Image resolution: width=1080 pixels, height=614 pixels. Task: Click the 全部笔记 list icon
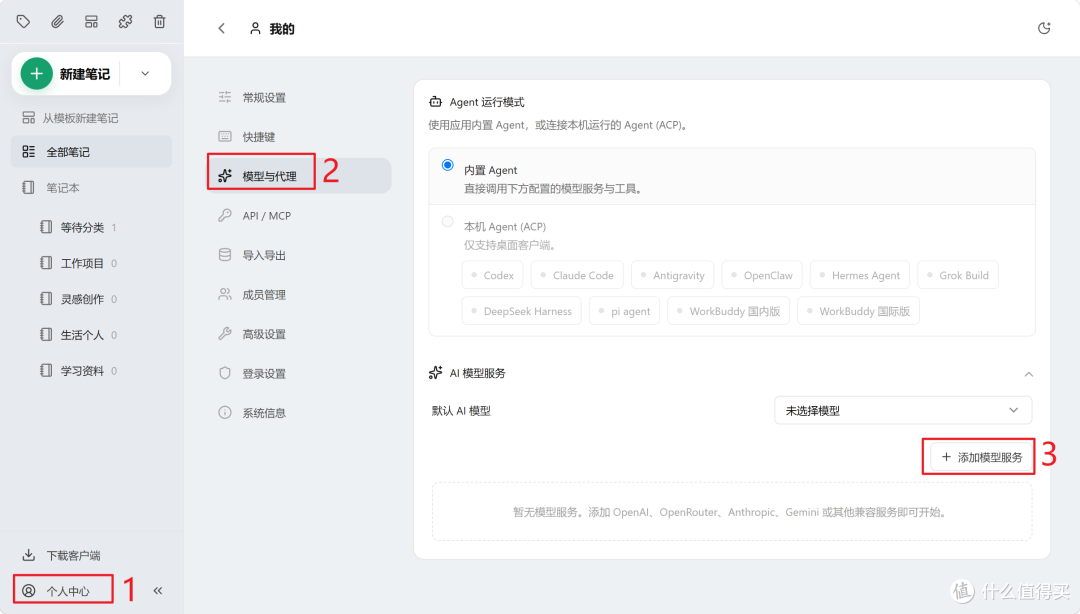[28, 152]
